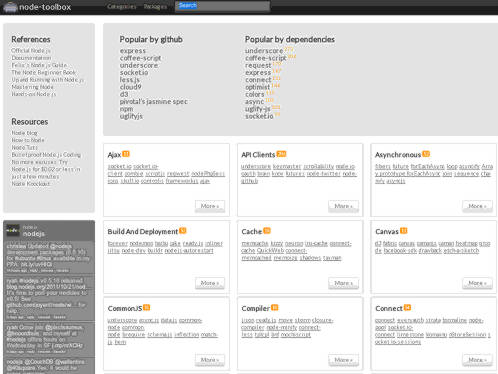Open the Connect category heading
Viewport: 498px width, 374px height.
coord(389,309)
